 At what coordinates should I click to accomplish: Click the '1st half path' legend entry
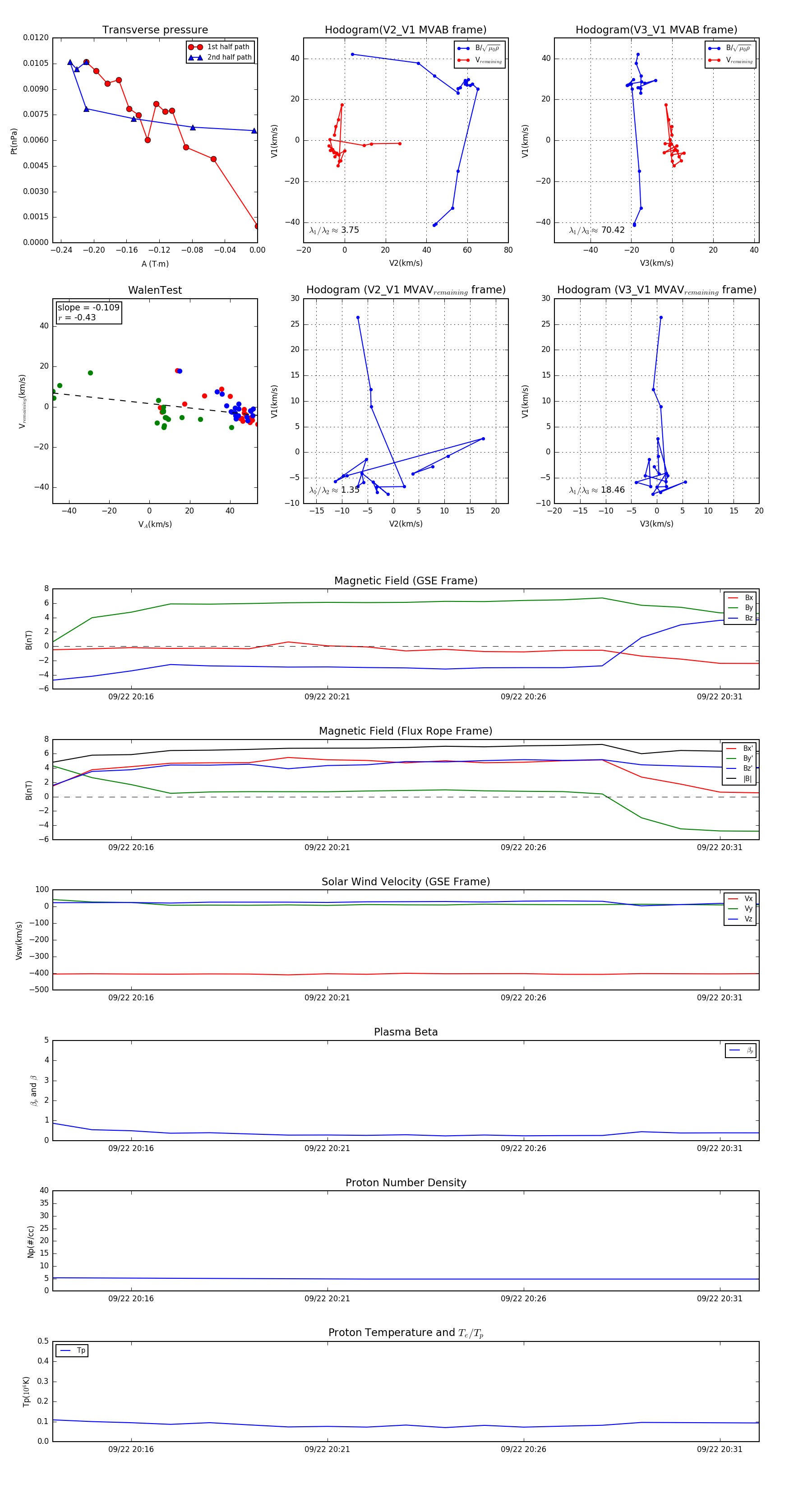pyautogui.click(x=220, y=47)
